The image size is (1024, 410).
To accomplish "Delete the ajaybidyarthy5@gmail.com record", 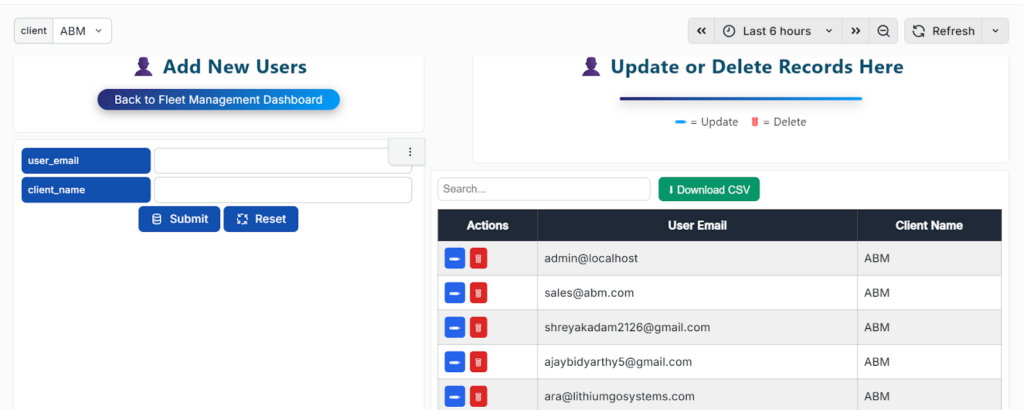I will pyautogui.click(x=479, y=362).
